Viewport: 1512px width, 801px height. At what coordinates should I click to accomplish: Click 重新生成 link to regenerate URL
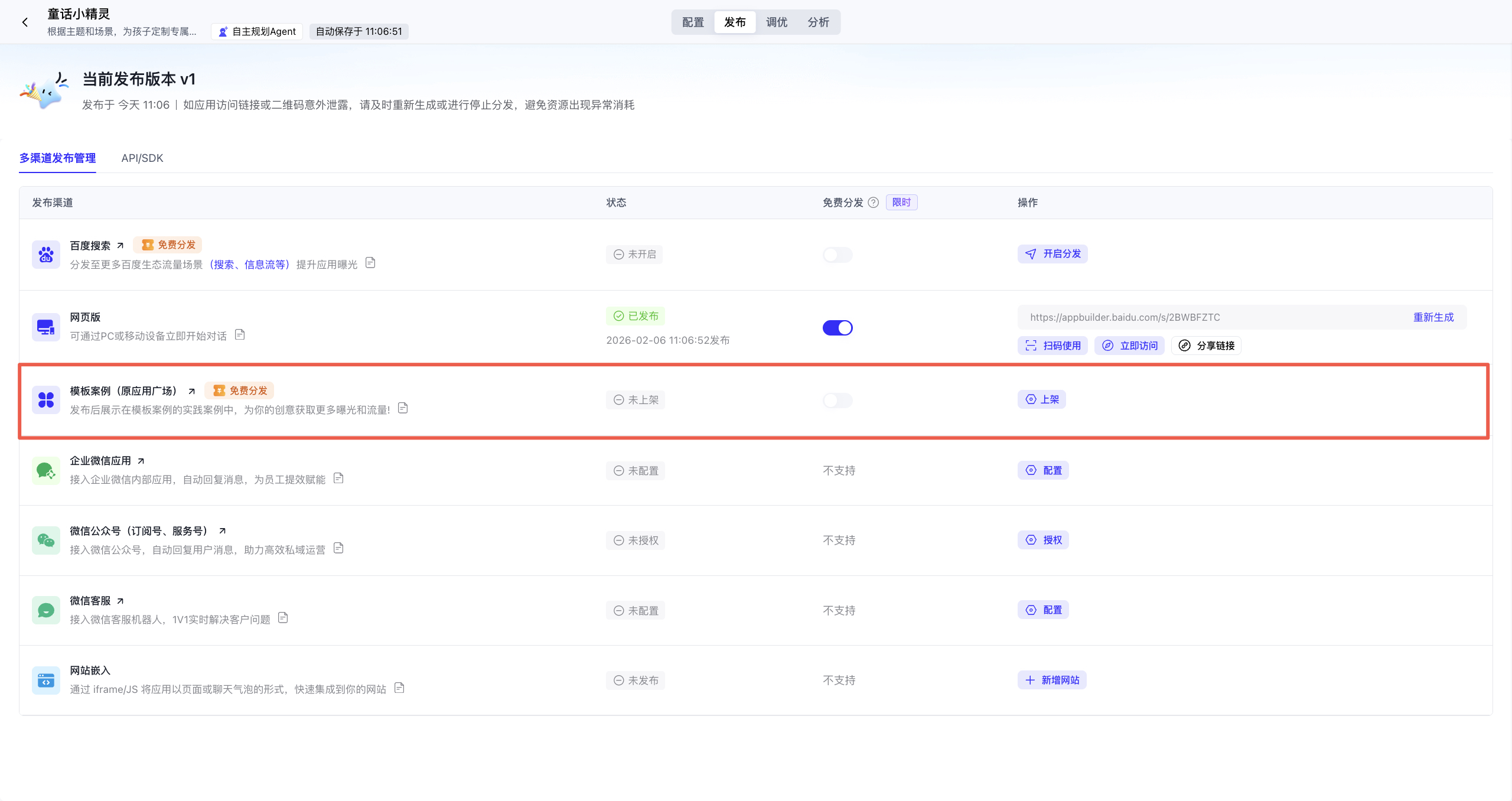click(x=1433, y=317)
